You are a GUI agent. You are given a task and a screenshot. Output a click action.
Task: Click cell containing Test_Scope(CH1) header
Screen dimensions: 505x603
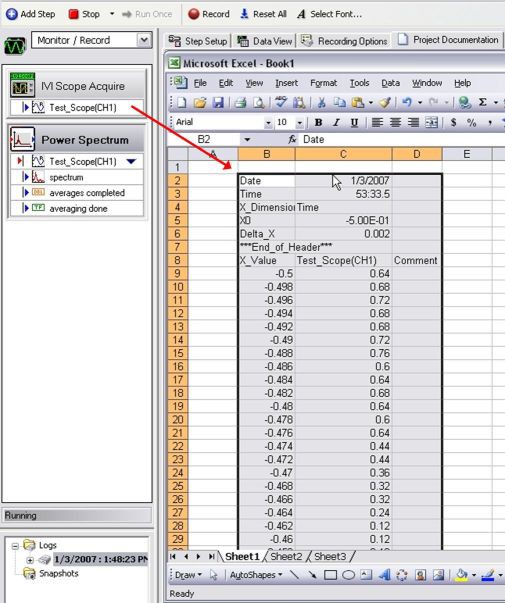pyautogui.click(x=343, y=260)
